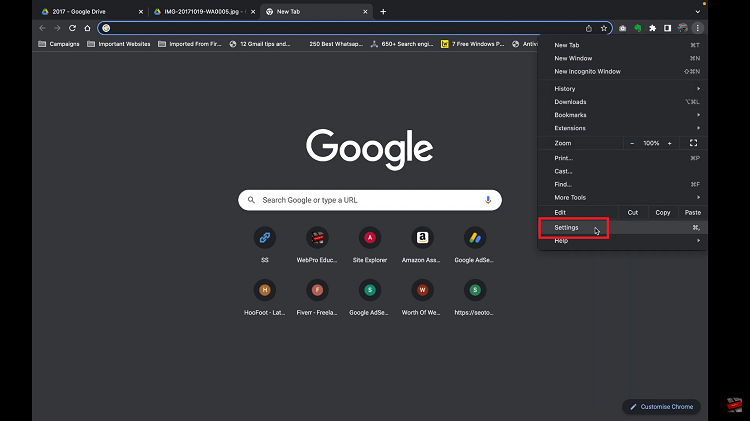
Task: Expand the Bookmarks submenu
Action: (622, 115)
